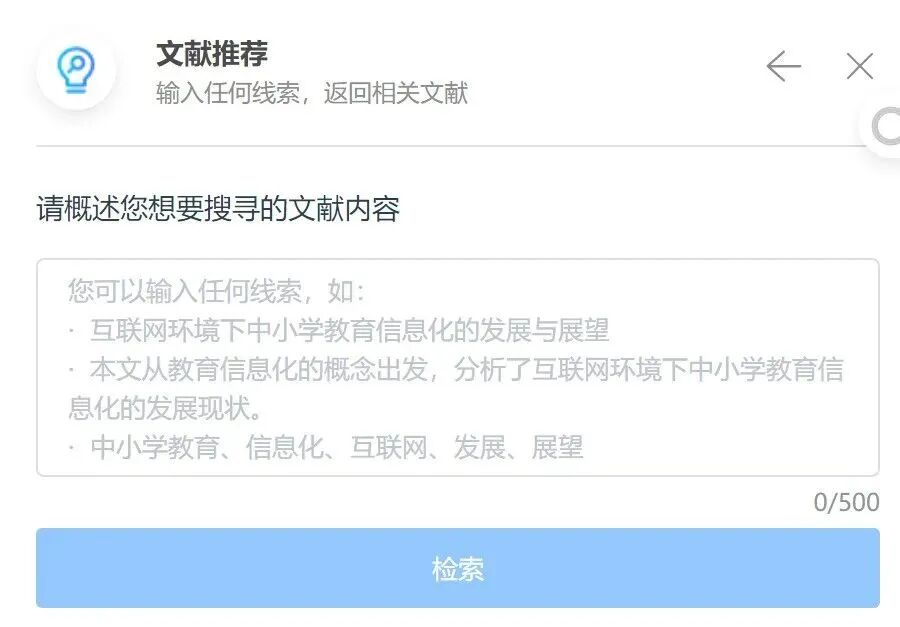Image resolution: width=900 pixels, height=627 pixels.
Task: Click the 文献推荐 title text
Action: [212, 53]
